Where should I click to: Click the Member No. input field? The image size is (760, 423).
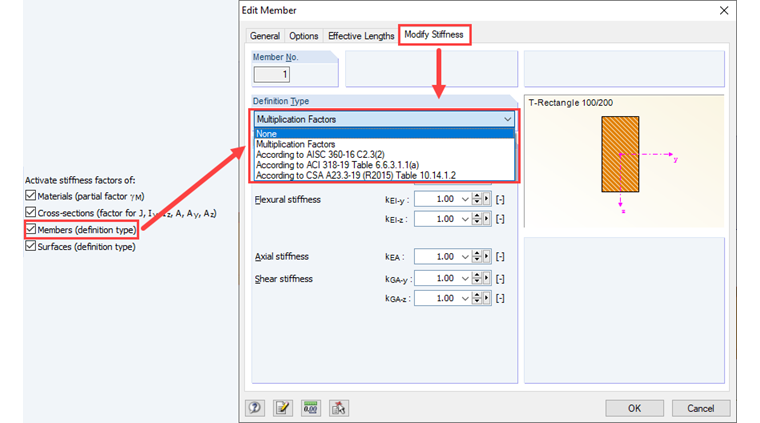pos(272,74)
